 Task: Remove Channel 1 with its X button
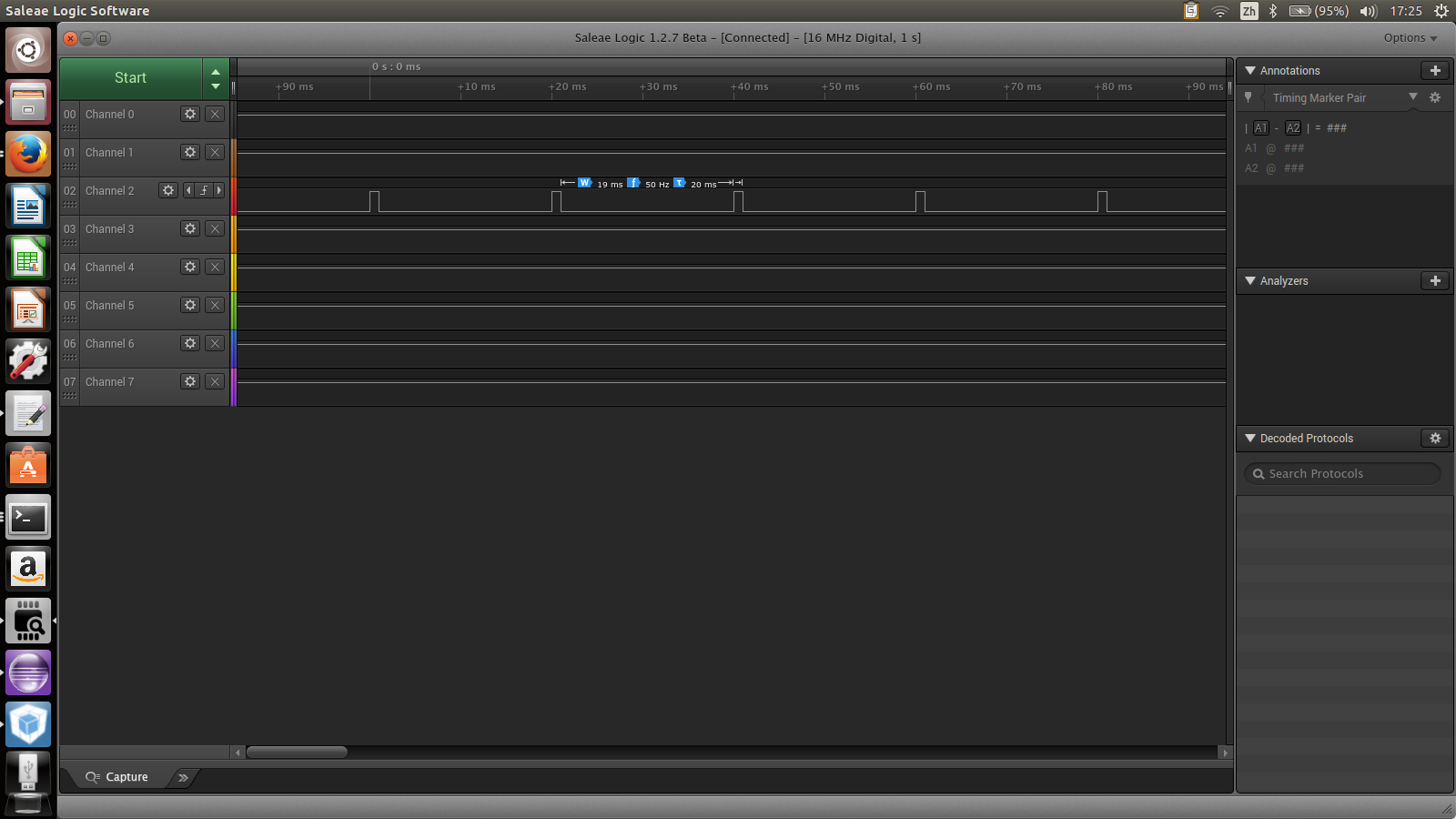click(x=215, y=152)
